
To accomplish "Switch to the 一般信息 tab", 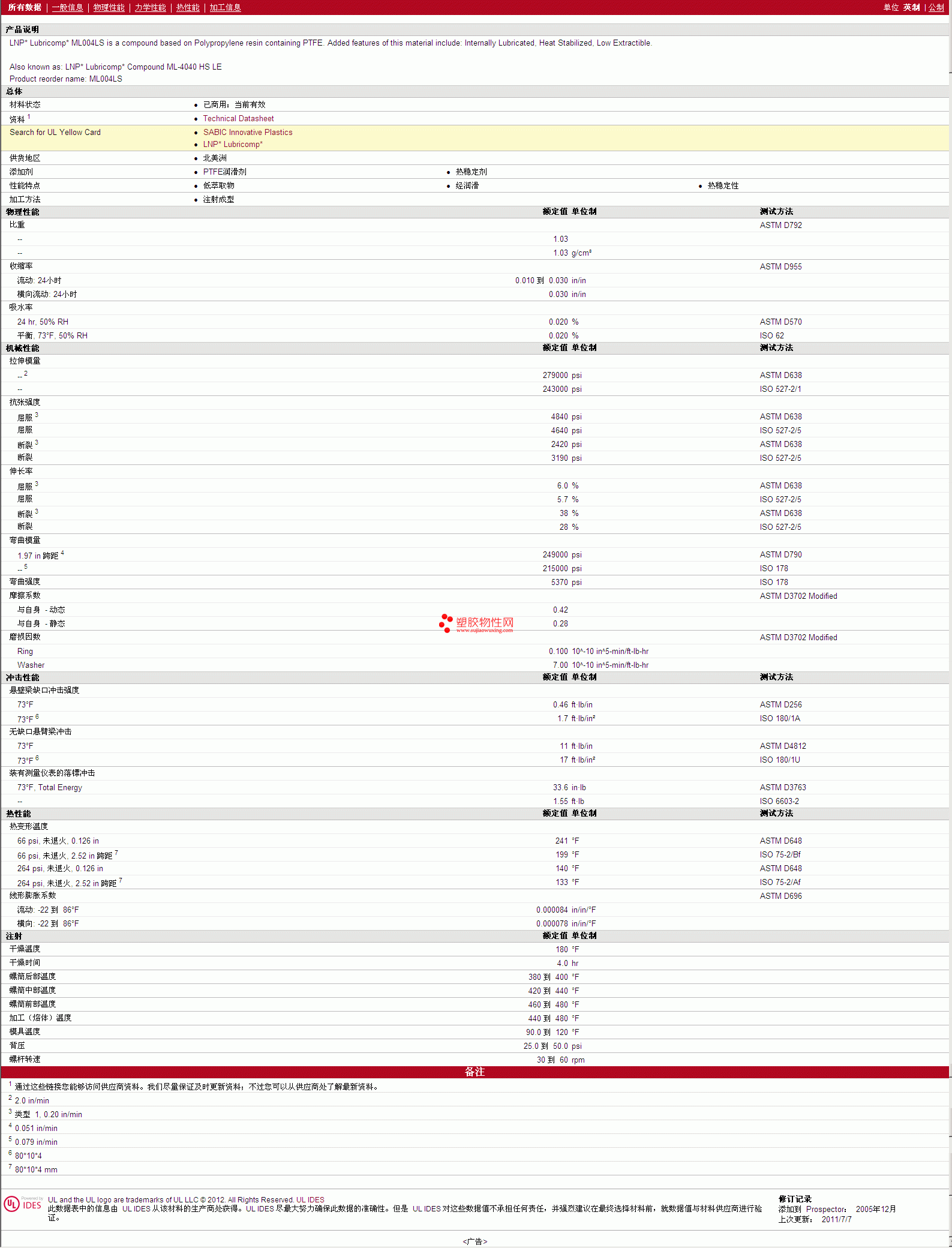I will (67, 8).
